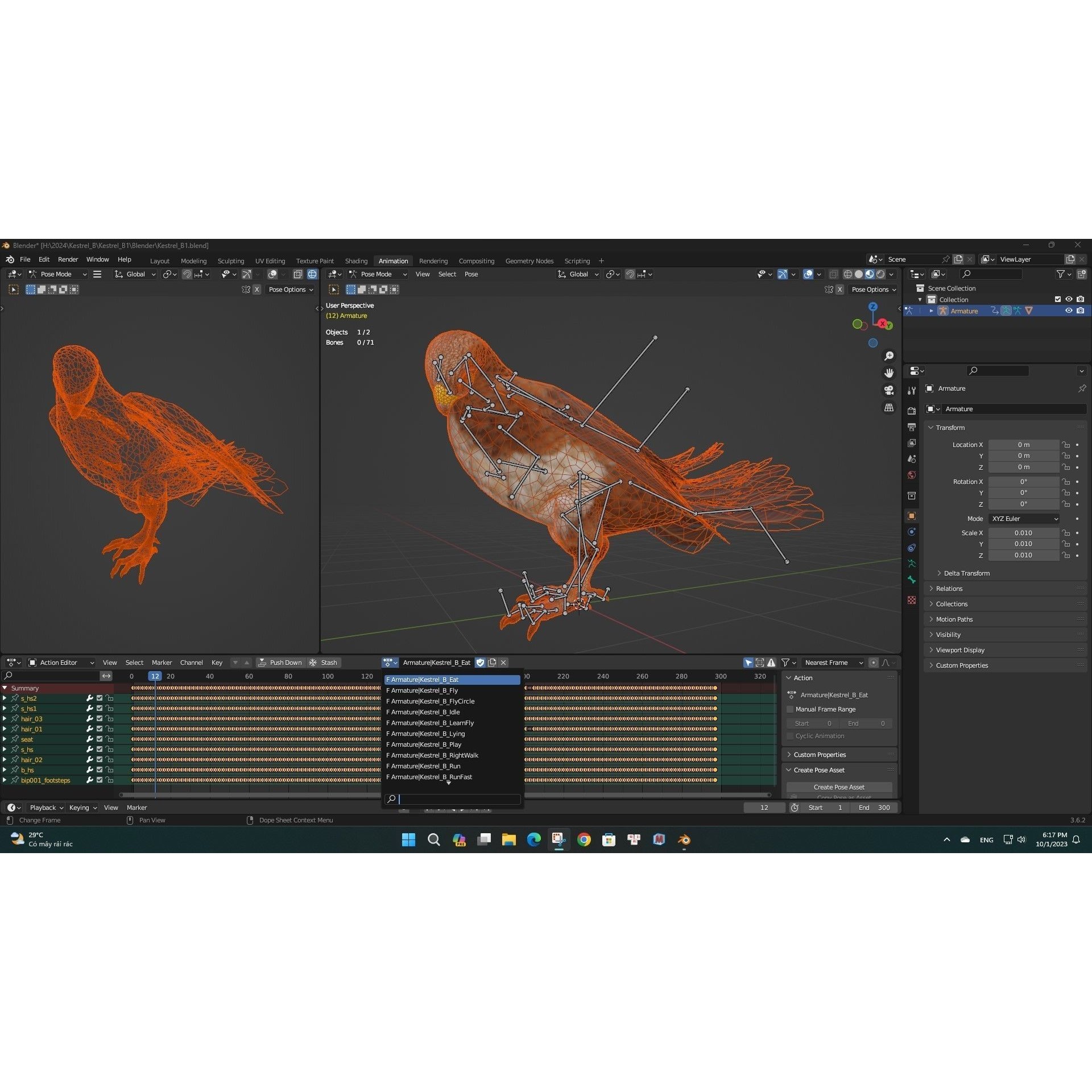Open the XYZ Euler rotation mode dropdown

coord(1024,518)
